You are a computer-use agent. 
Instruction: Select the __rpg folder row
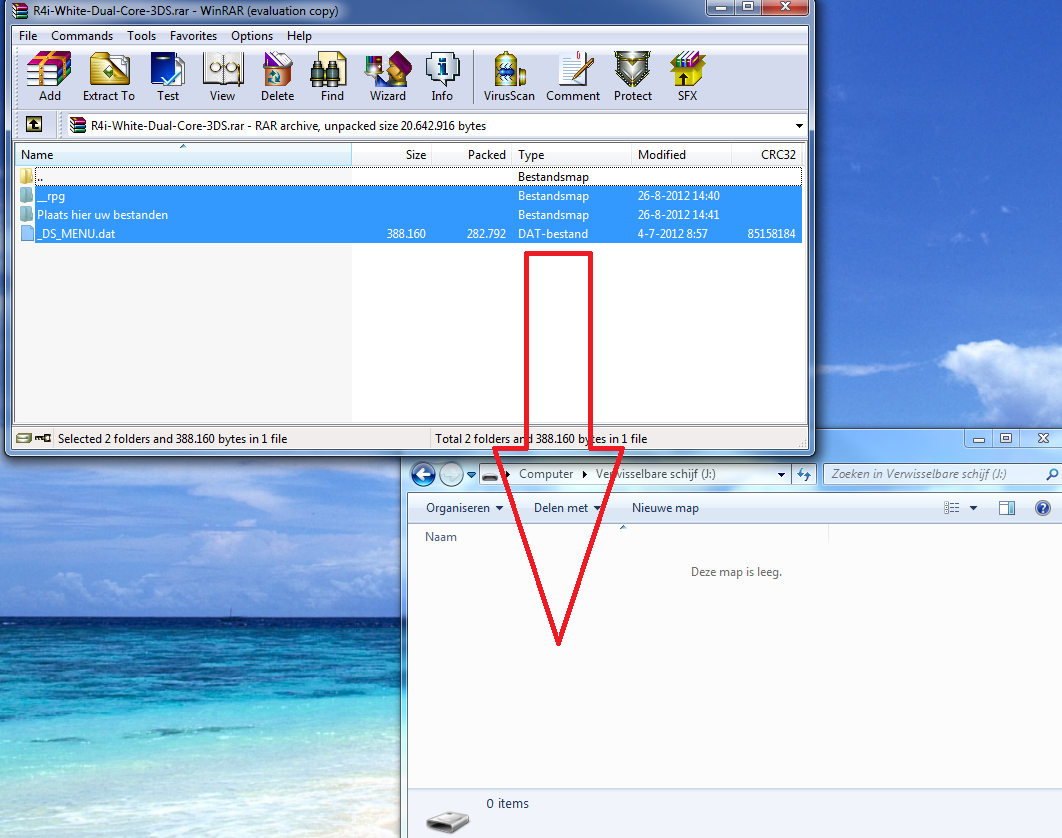click(x=409, y=196)
